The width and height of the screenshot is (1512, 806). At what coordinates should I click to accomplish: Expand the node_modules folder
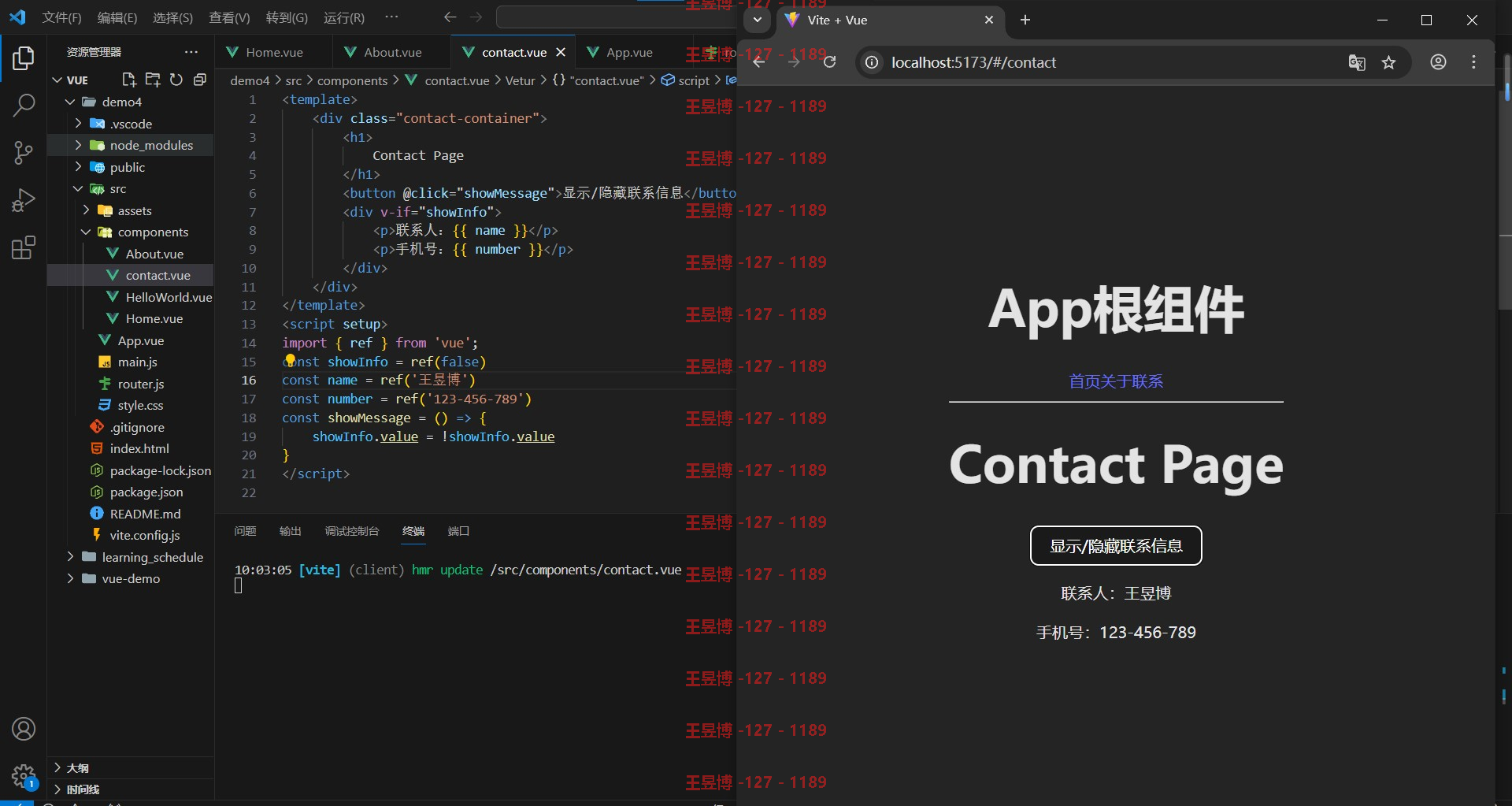(x=78, y=145)
